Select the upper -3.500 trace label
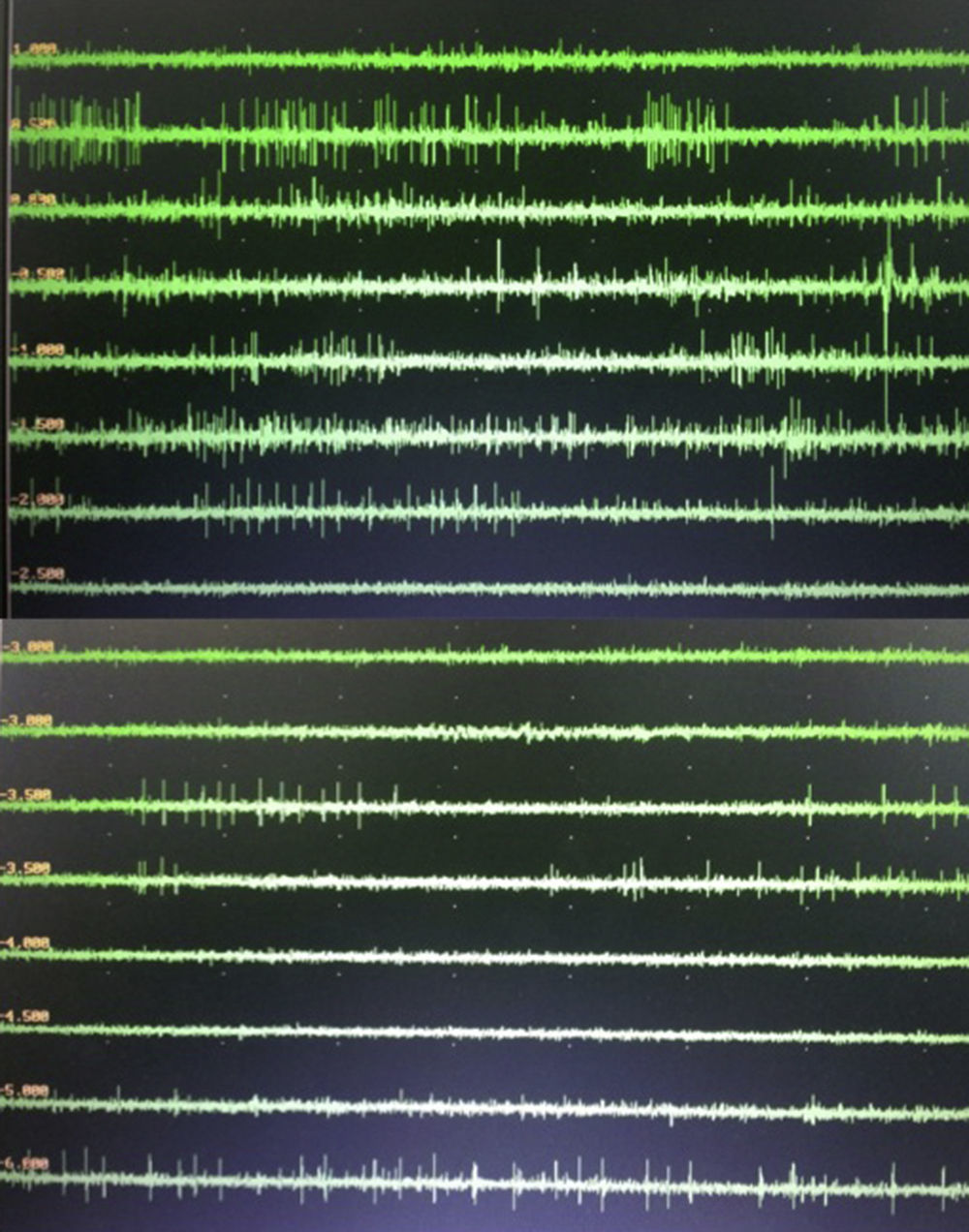Image resolution: width=969 pixels, height=1232 pixels. pyautogui.click(x=29, y=795)
